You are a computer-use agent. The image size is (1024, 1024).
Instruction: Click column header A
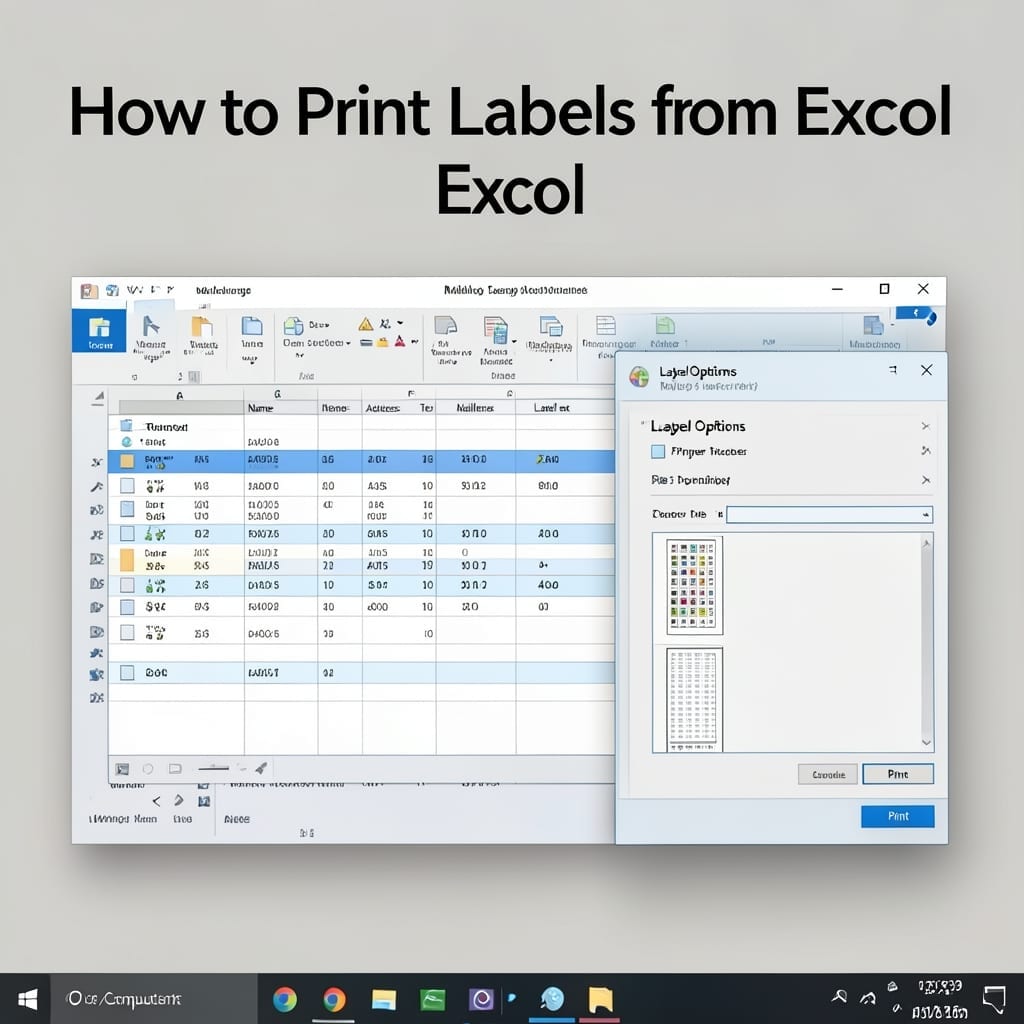(180, 395)
